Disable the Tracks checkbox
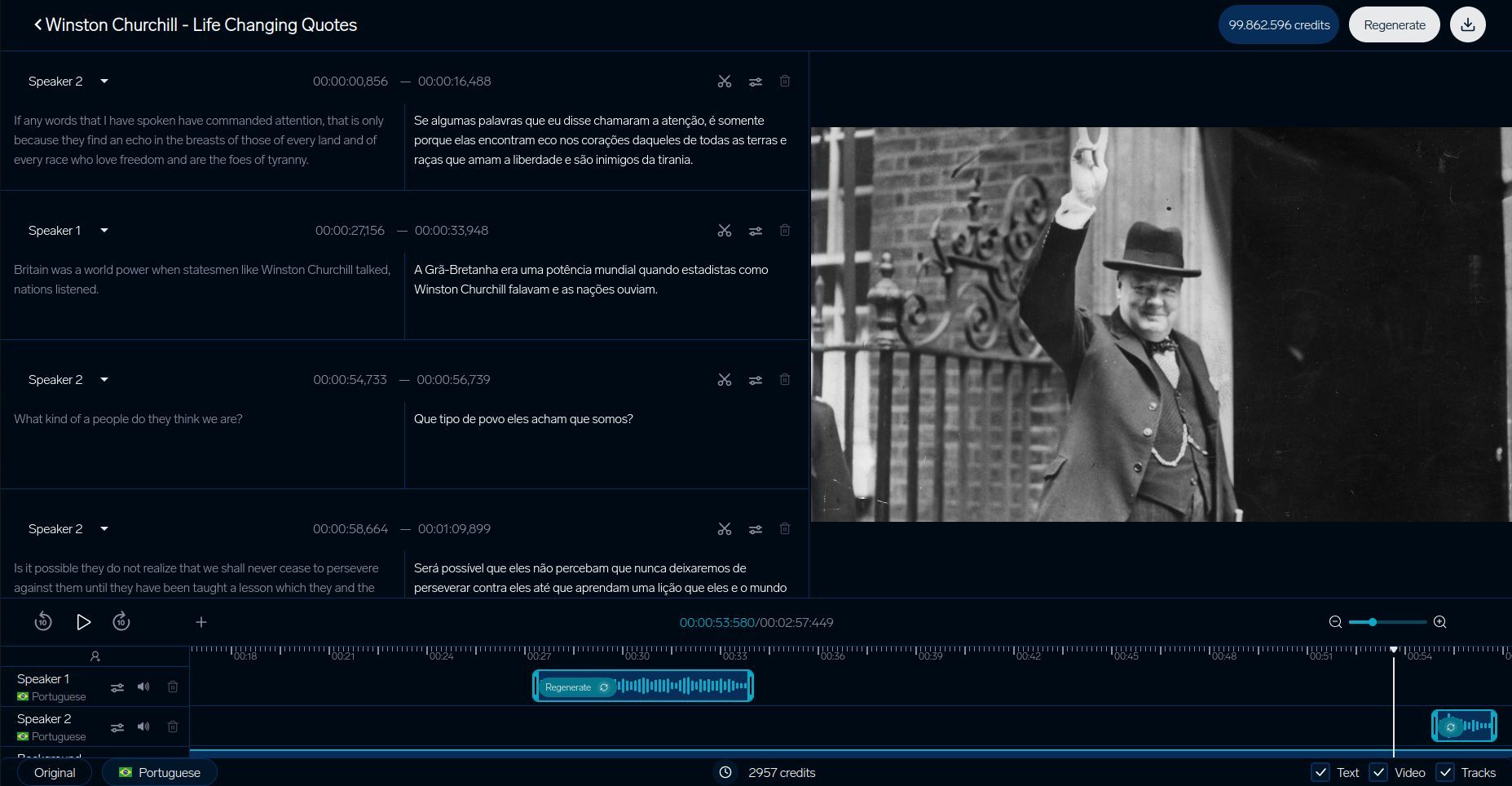The image size is (1512, 786). (1445, 772)
